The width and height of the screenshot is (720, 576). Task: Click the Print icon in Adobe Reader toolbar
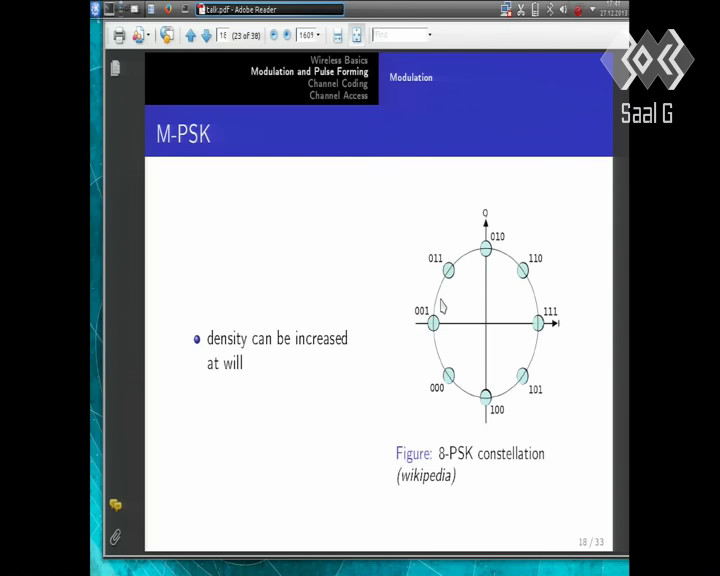[x=119, y=35]
